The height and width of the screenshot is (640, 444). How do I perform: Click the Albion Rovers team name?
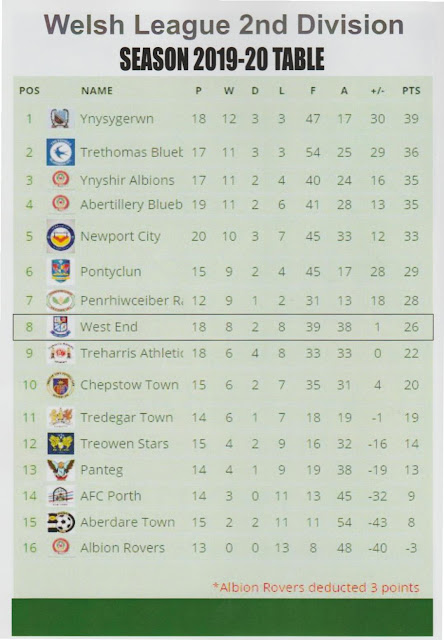click(122, 548)
